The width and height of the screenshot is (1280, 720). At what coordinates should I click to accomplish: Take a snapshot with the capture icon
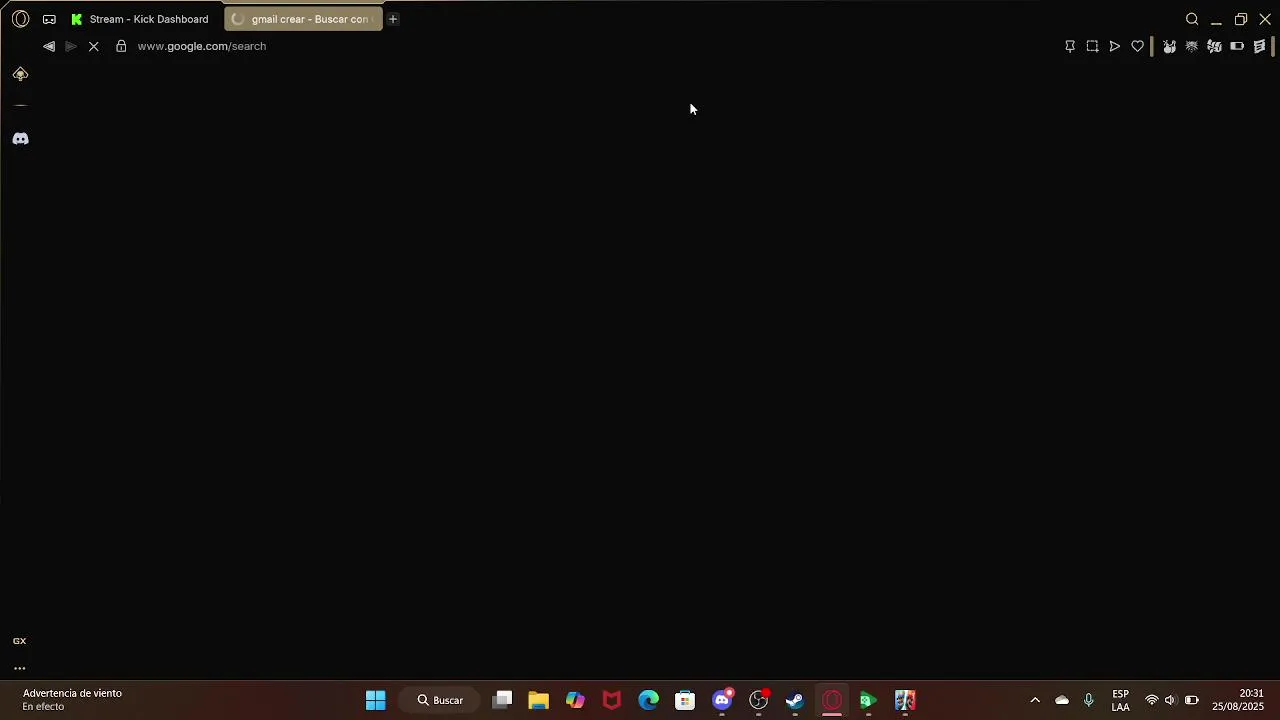point(1092,46)
